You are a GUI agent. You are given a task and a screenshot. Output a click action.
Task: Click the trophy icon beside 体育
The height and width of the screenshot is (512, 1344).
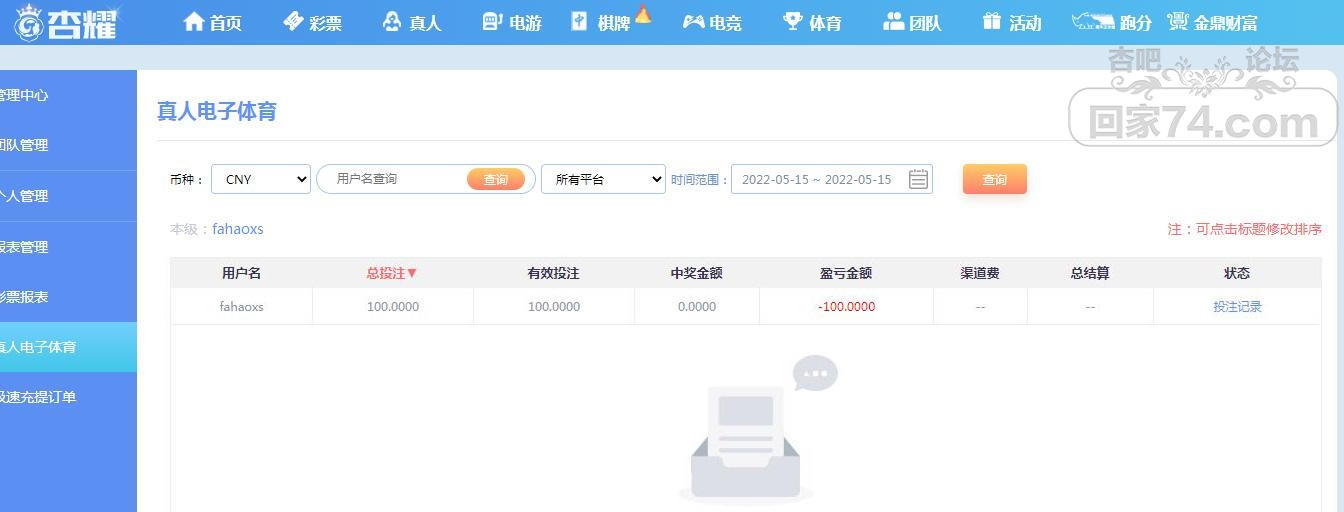click(793, 22)
